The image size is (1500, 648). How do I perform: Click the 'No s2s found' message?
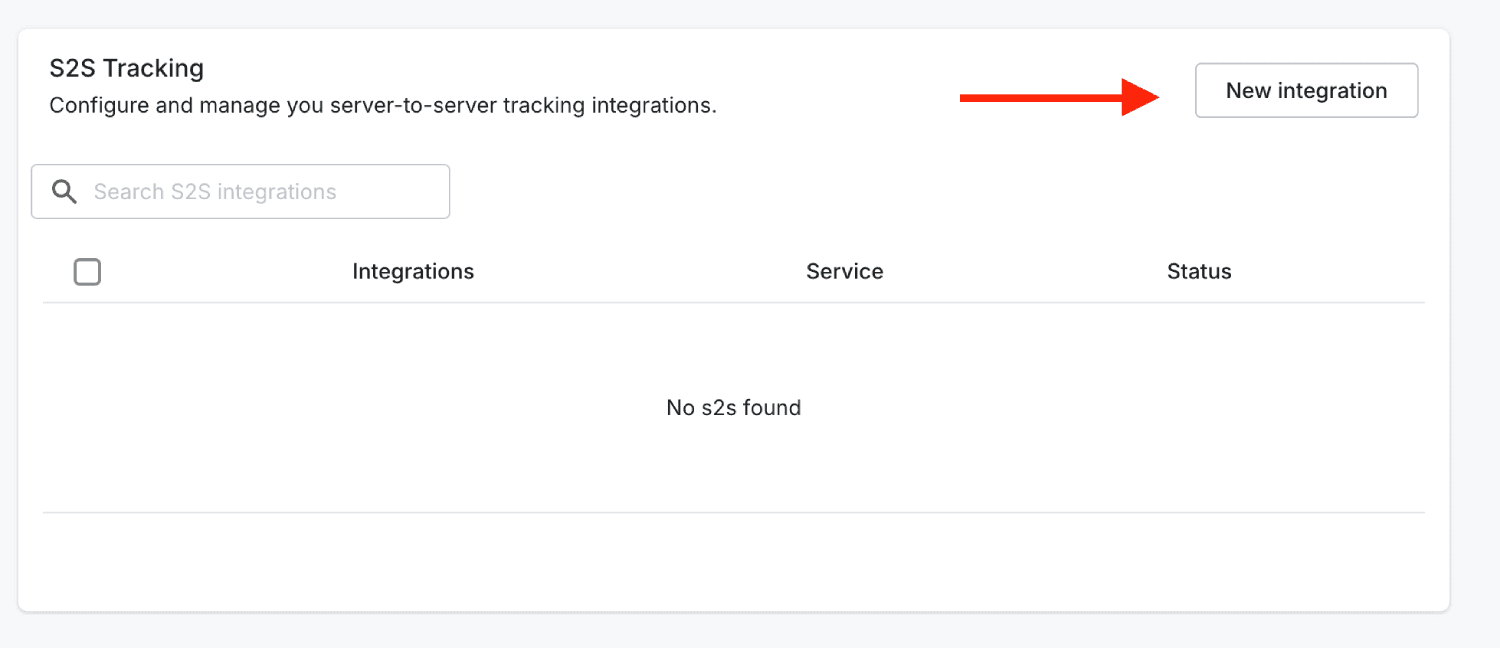pyautogui.click(x=734, y=407)
